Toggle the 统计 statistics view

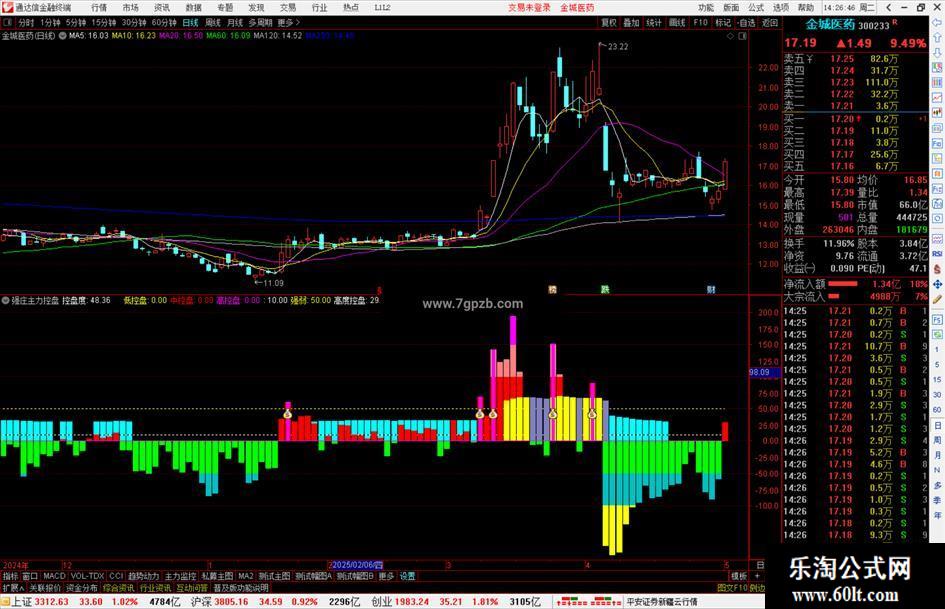654,23
